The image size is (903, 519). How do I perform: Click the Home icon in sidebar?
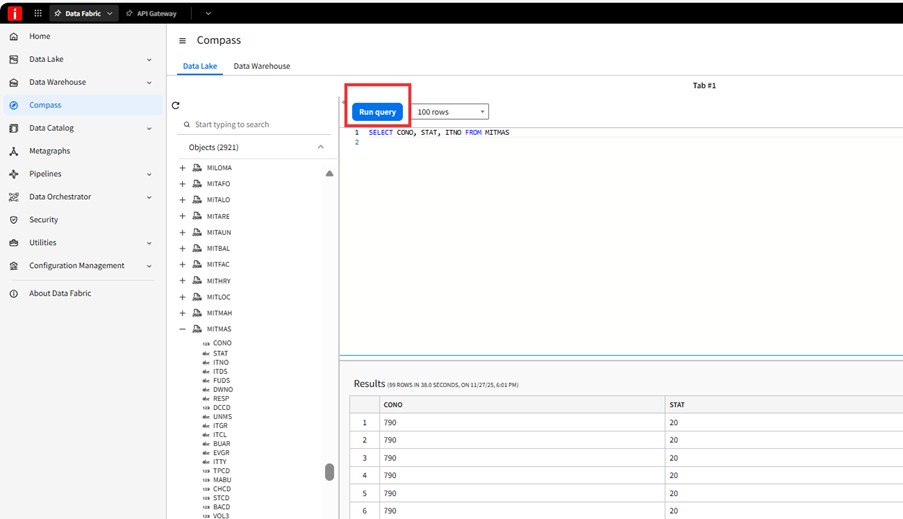click(14, 36)
